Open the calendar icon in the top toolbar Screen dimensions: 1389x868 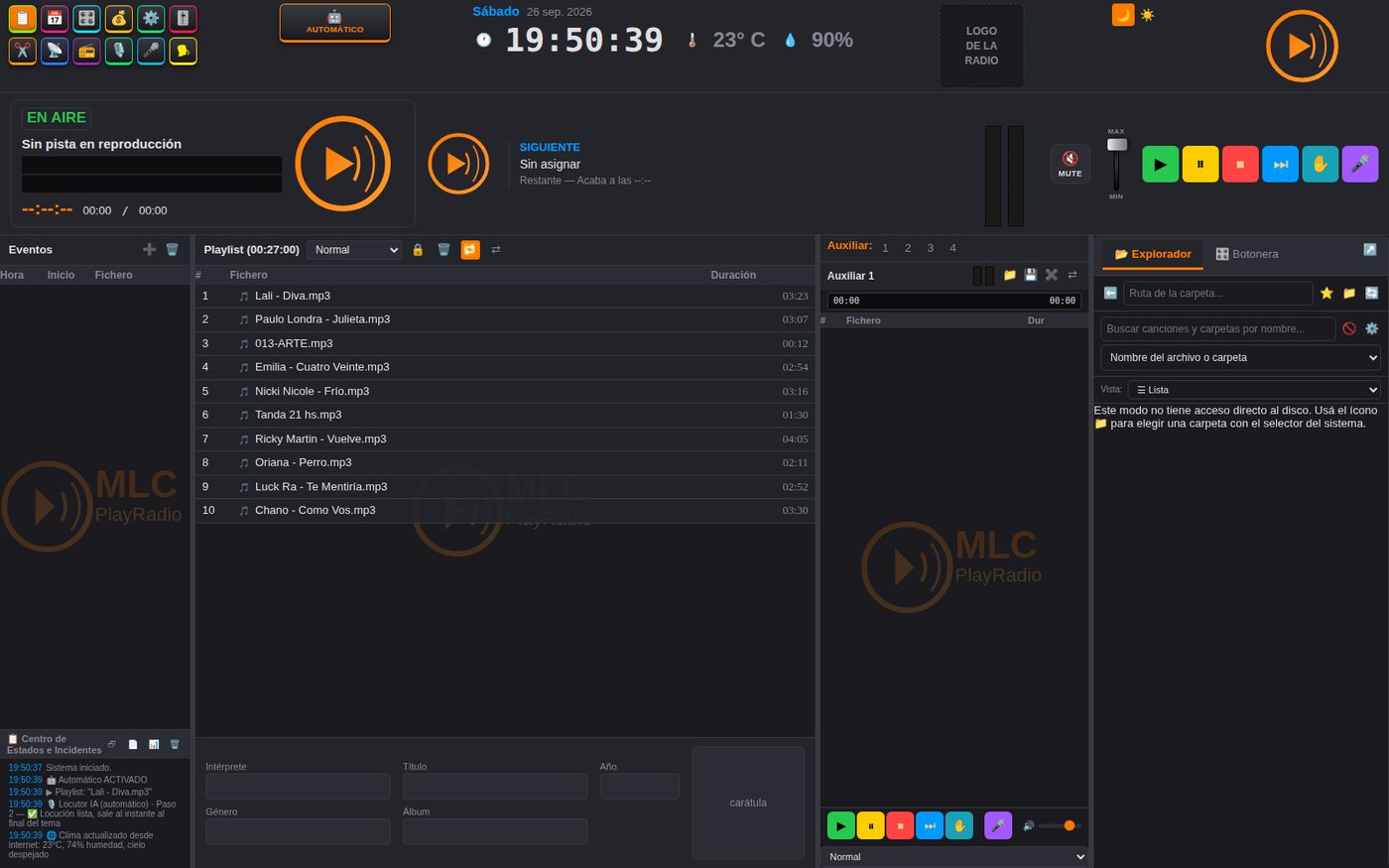55,18
